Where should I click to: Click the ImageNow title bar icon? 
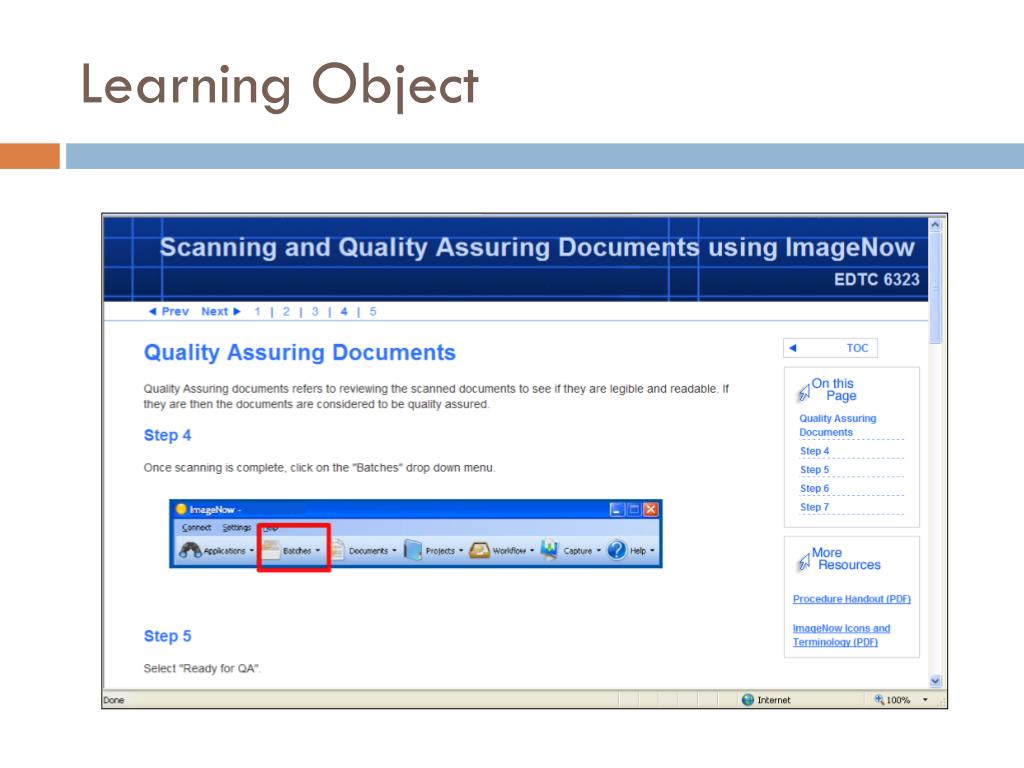pos(182,509)
